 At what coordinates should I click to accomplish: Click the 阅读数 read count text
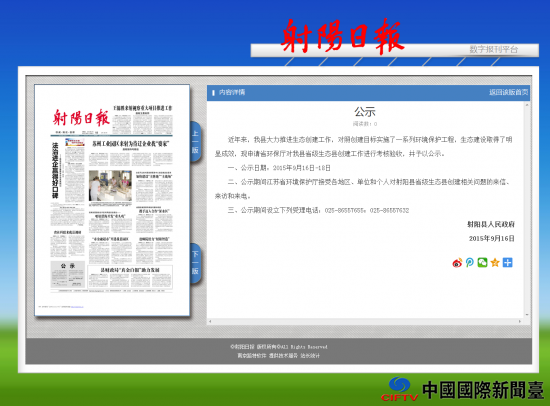tap(365, 124)
